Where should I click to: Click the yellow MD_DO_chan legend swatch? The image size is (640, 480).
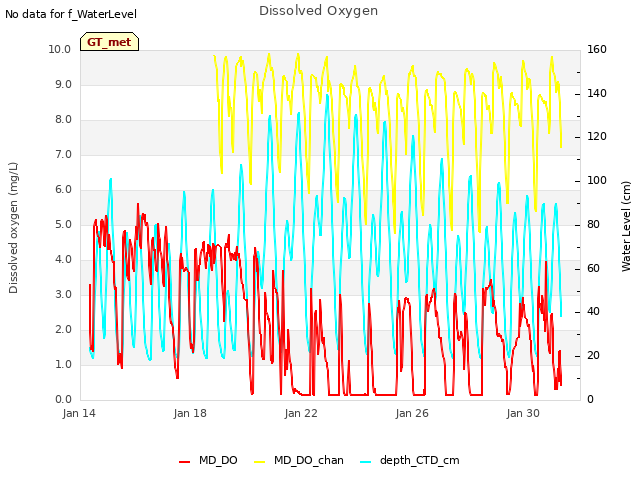point(260,462)
